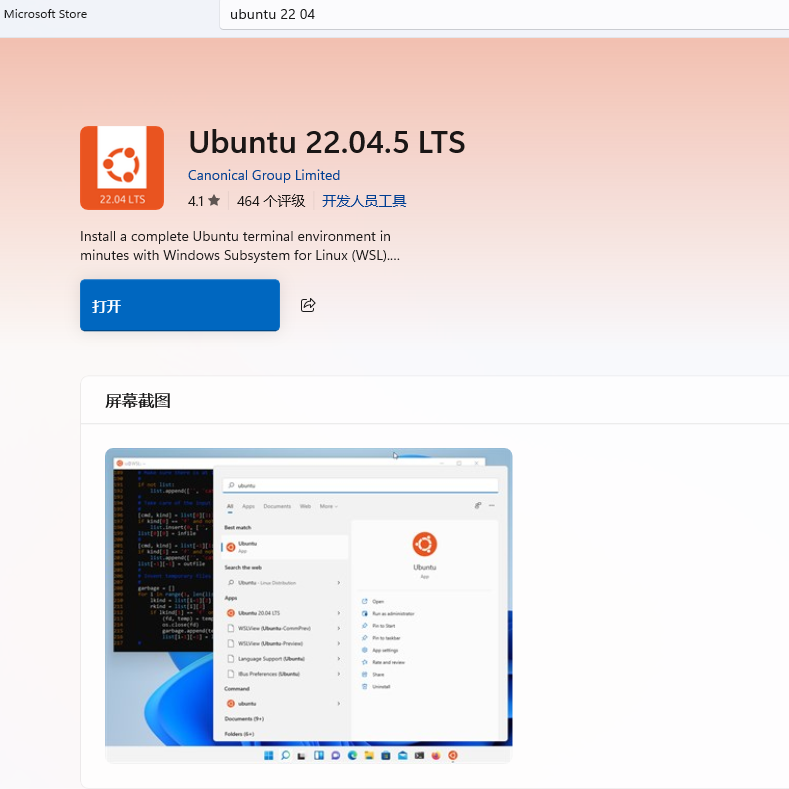Open Canonical Group Limited publisher link
Screen dimensions: 789x789
point(264,175)
